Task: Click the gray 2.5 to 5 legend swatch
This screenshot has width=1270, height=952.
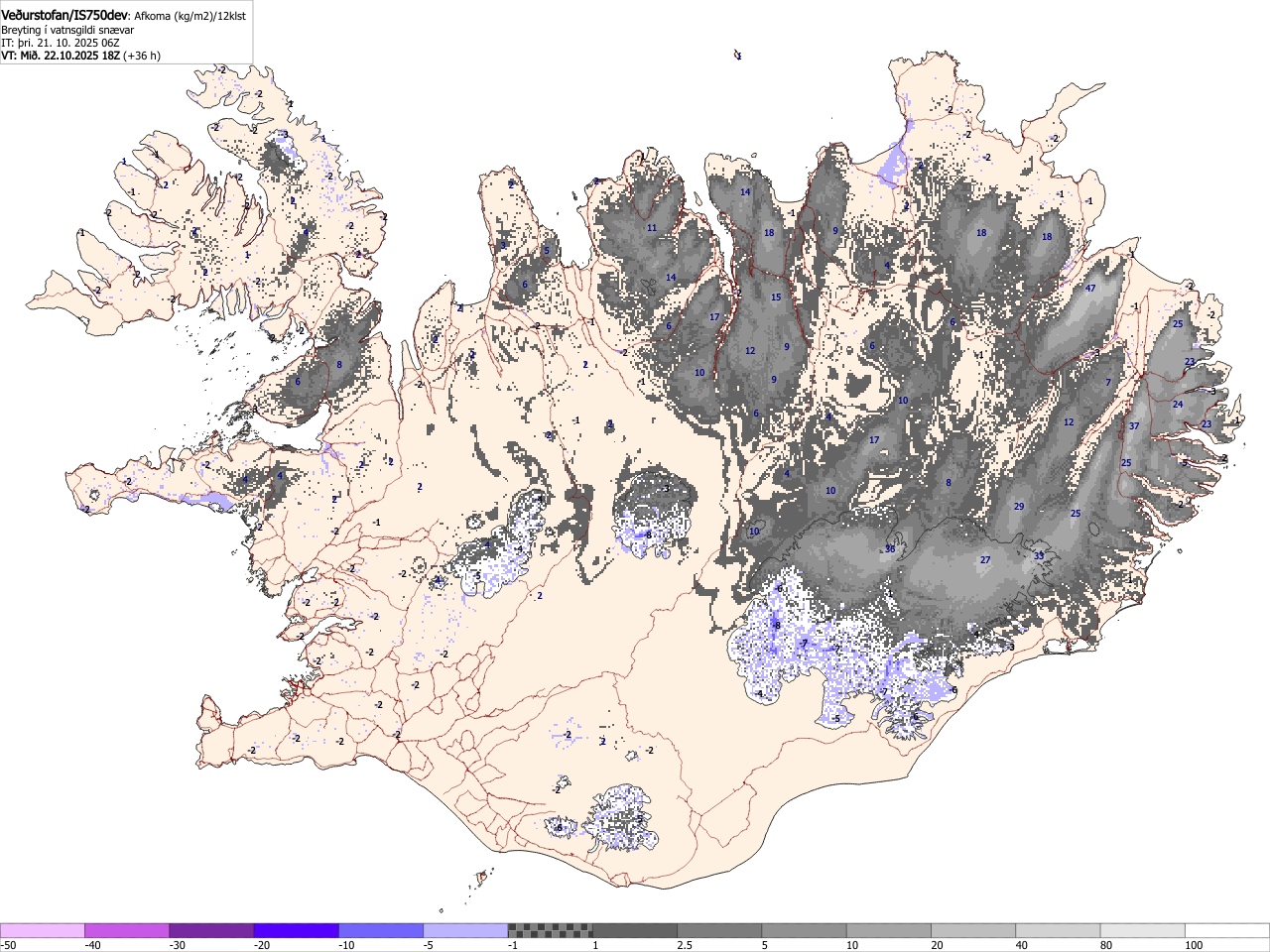Action: [x=719, y=930]
